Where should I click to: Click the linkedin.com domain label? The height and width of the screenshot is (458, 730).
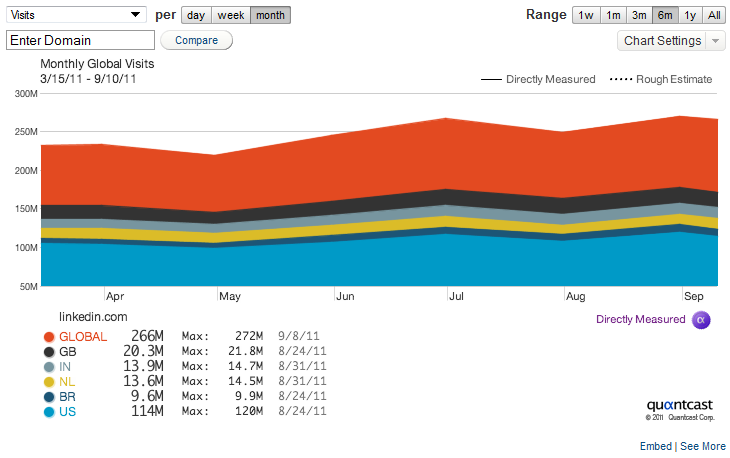(93, 317)
